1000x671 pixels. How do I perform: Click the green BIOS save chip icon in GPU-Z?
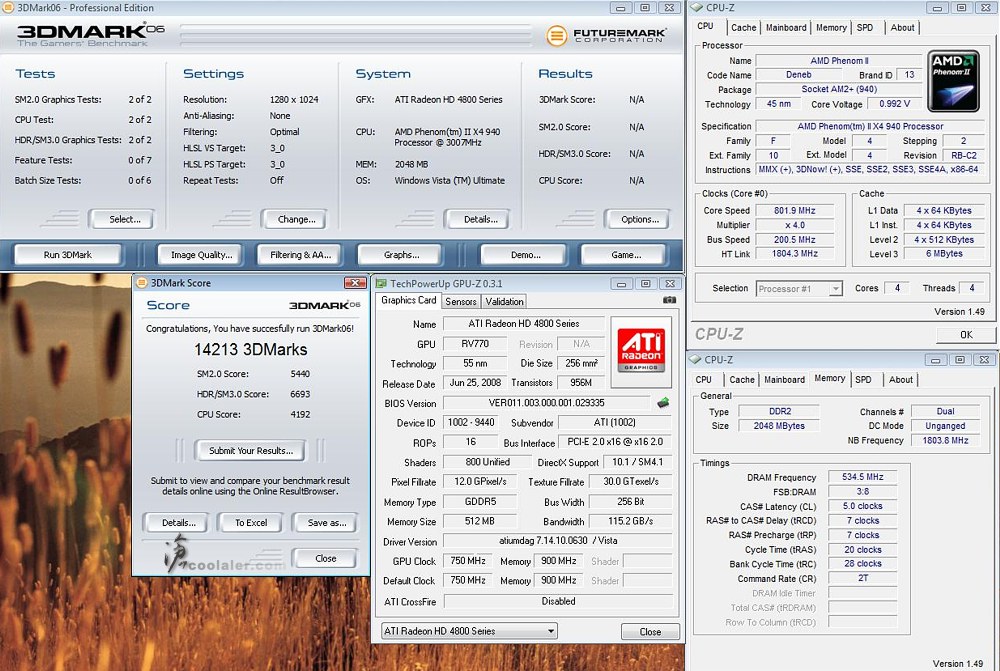coord(663,402)
